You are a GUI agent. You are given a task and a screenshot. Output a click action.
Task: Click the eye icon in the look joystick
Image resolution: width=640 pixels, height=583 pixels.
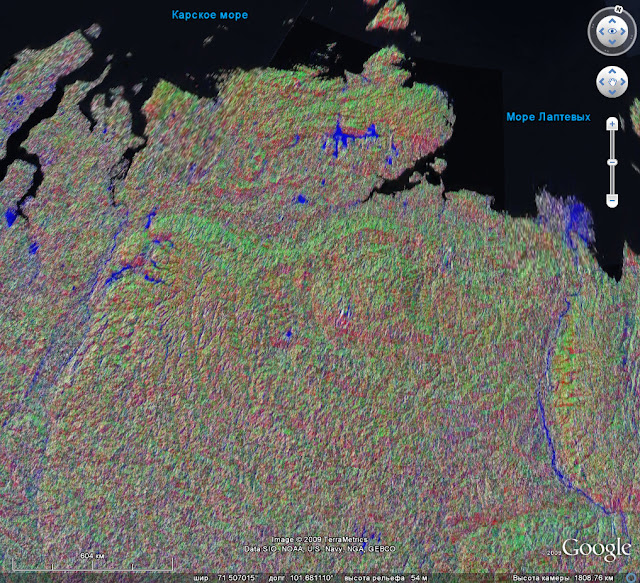[x=612, y=31]
